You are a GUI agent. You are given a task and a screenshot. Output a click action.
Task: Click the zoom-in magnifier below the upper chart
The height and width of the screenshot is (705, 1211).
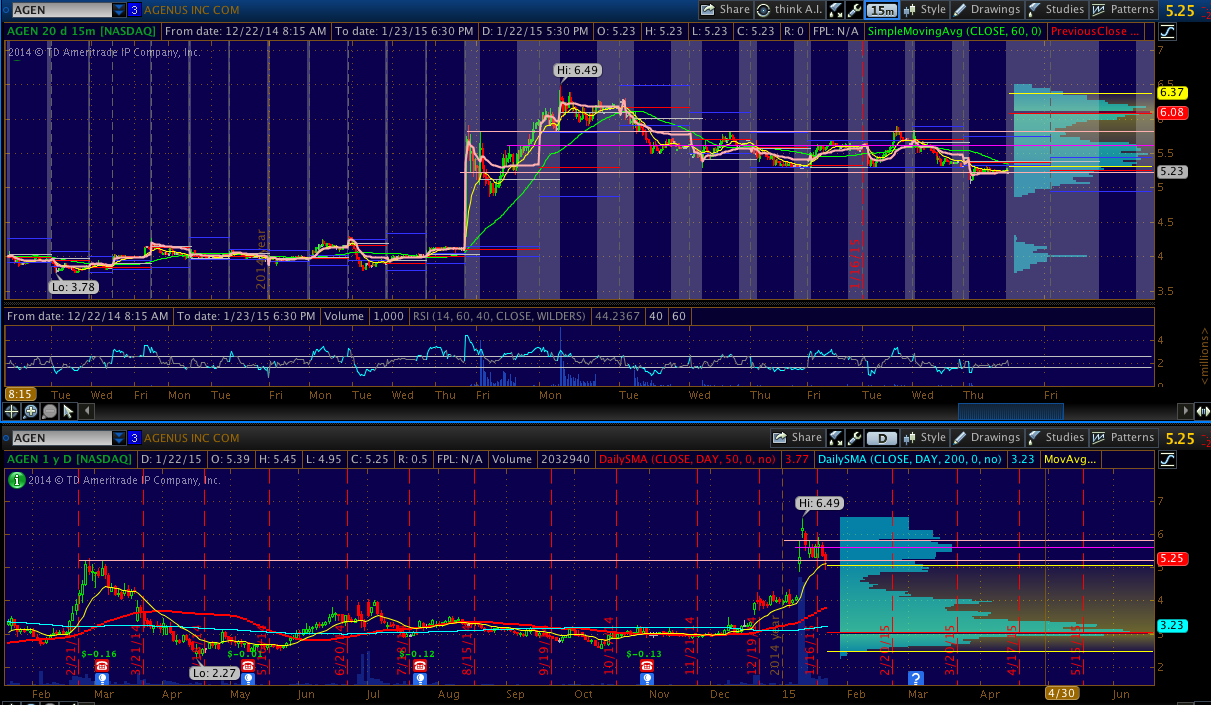pyautogui.click(x=31, y=411)
